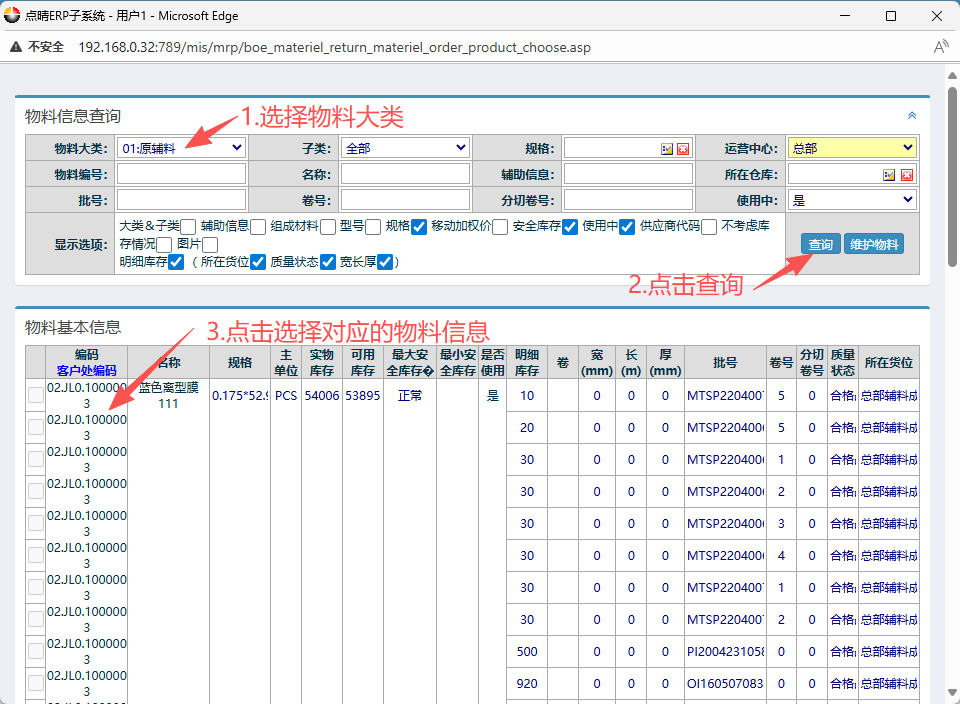960x704 pixels.
Task: Click the 点晴ERP app icon in title bar
Action: 12,15
